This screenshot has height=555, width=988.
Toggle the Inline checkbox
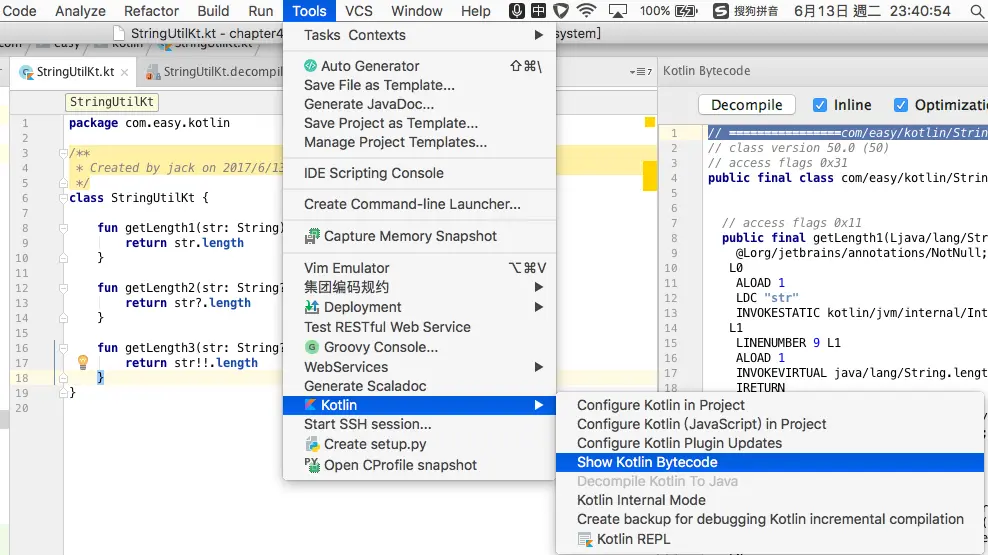[x=819, y=105]
